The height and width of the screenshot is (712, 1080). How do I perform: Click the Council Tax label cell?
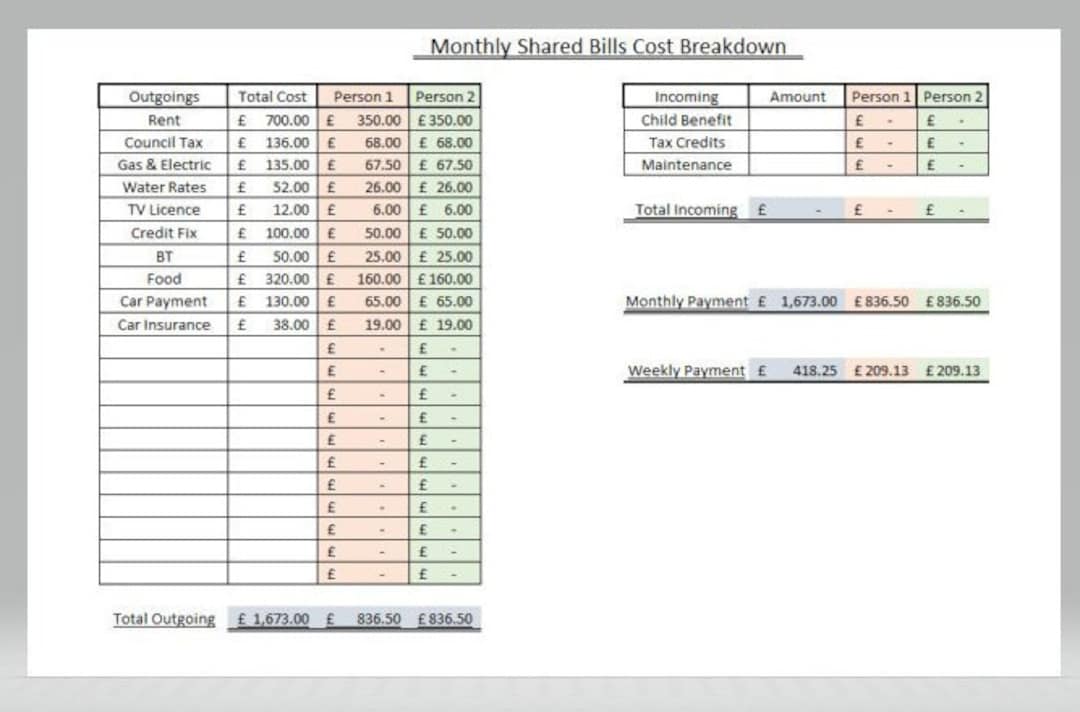[163, 143]
